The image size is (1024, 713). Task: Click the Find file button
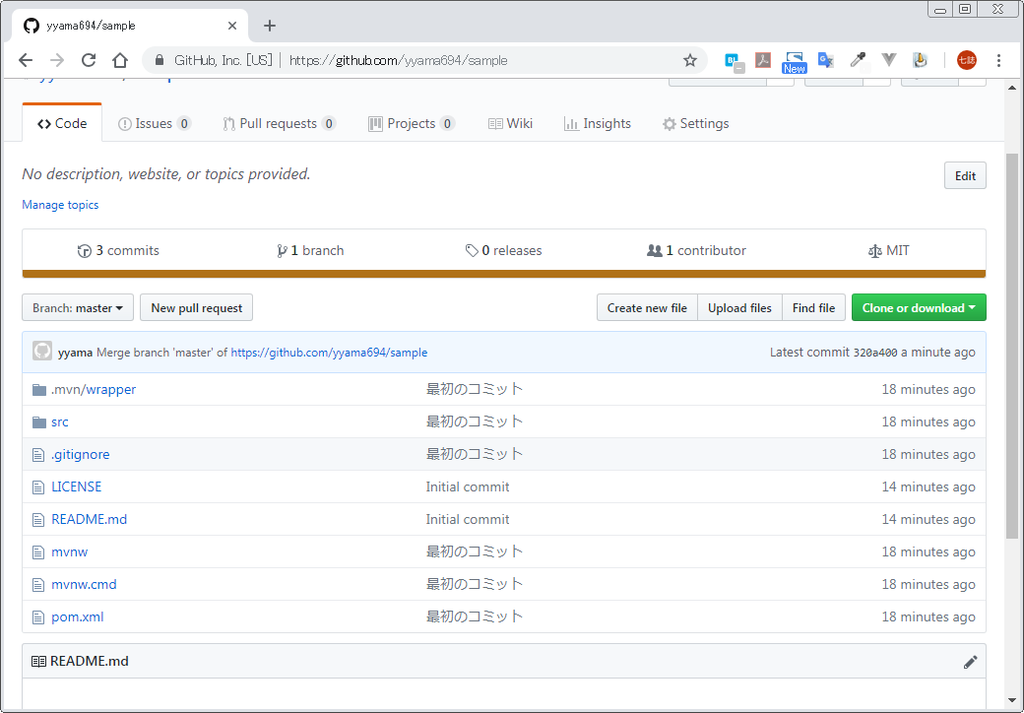point(814,308)
